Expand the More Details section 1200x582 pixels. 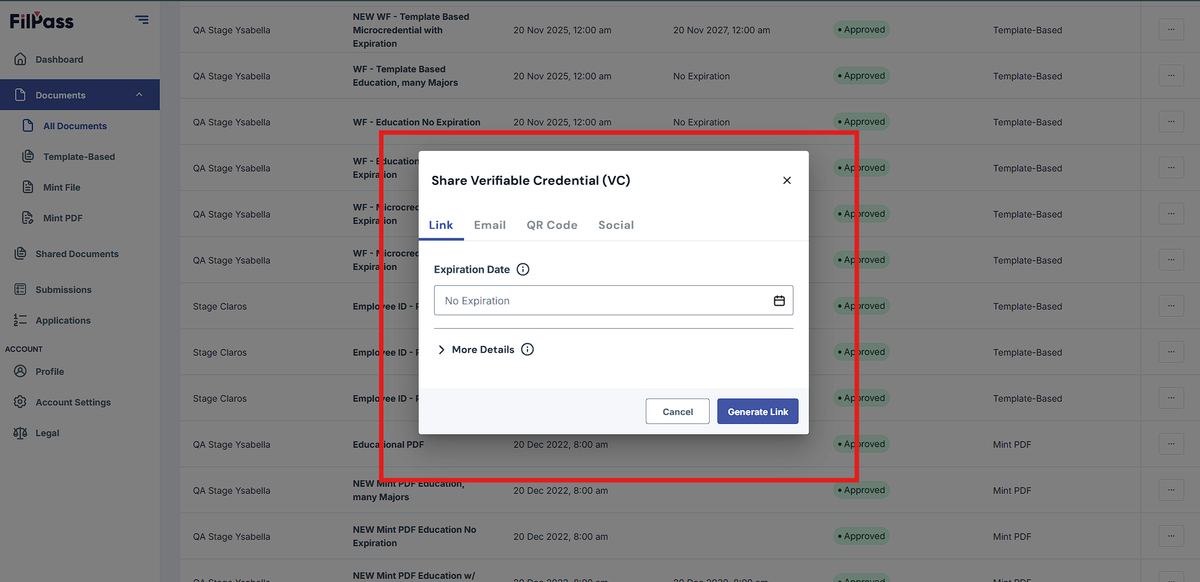(476, 350)
